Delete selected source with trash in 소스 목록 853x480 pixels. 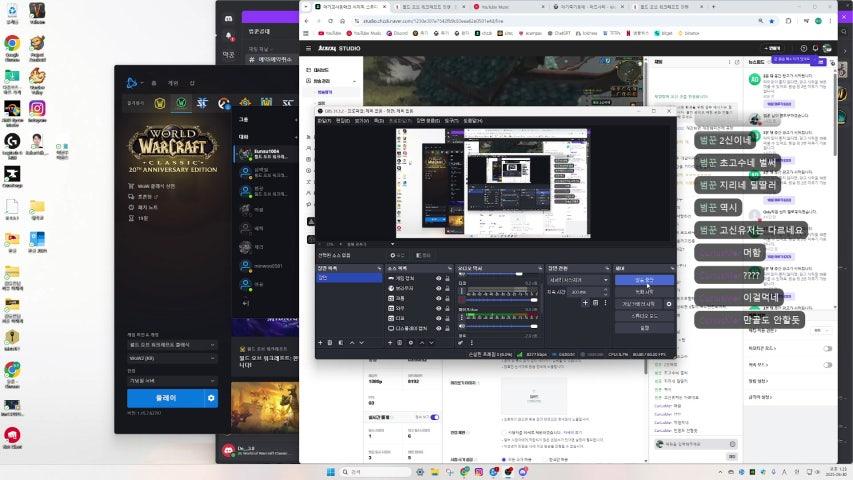coord(399,342)
